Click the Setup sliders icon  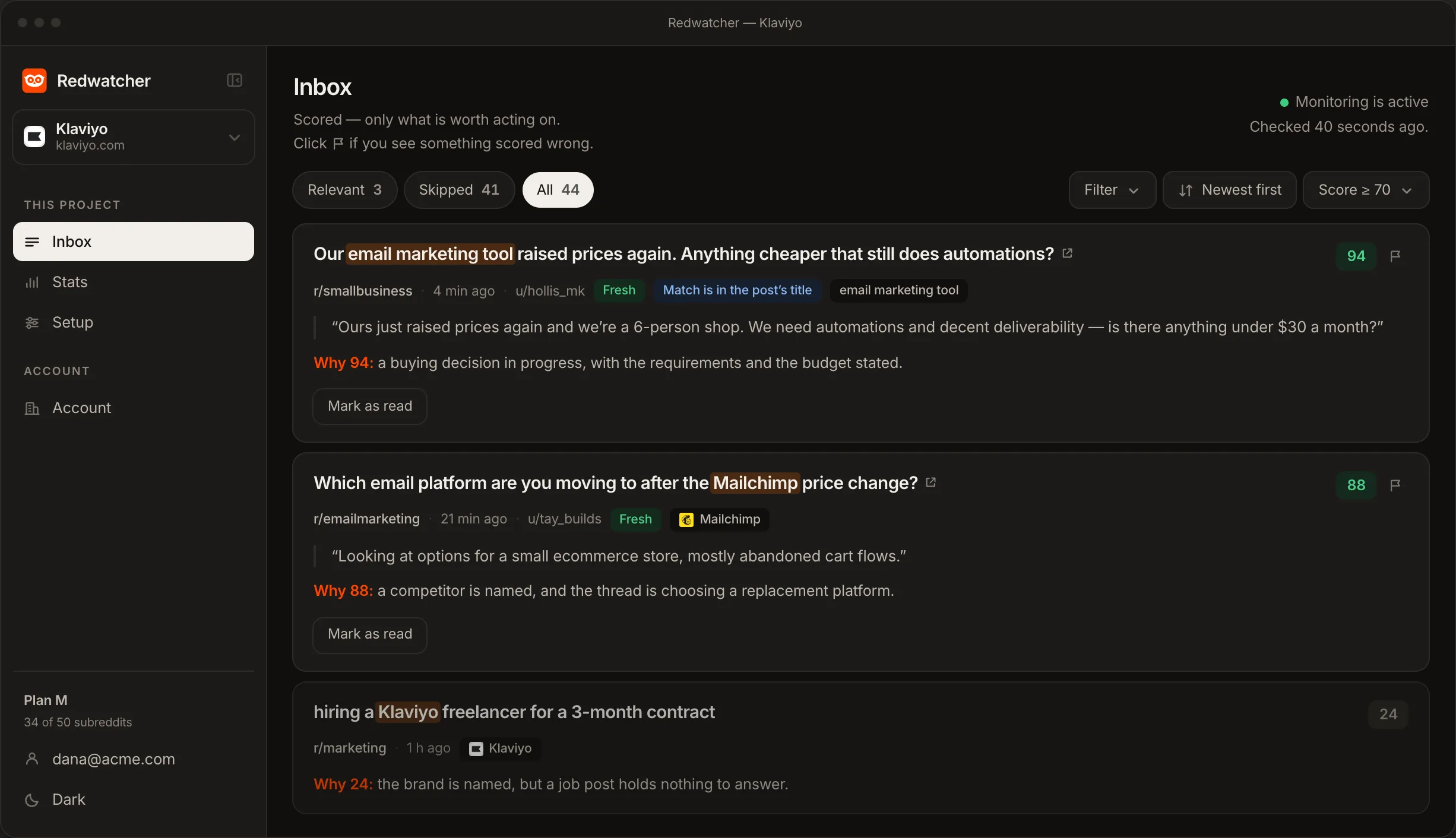click(32, 323)
